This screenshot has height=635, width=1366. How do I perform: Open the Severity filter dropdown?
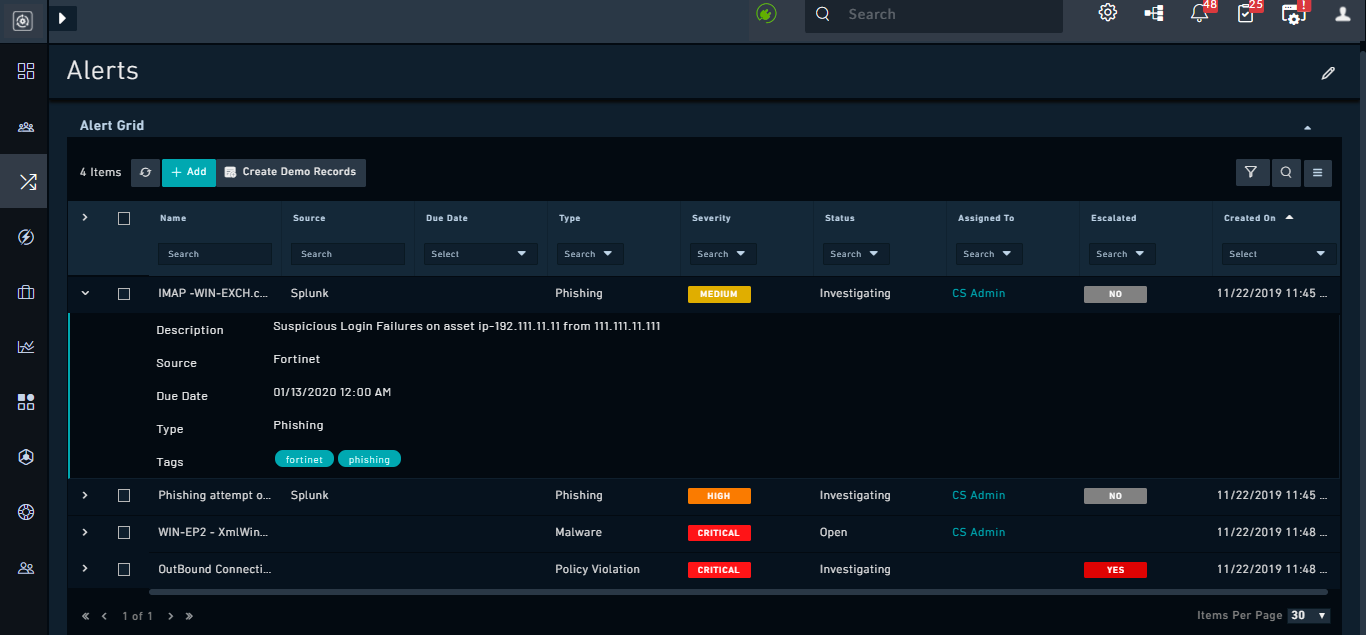(722, 254)
